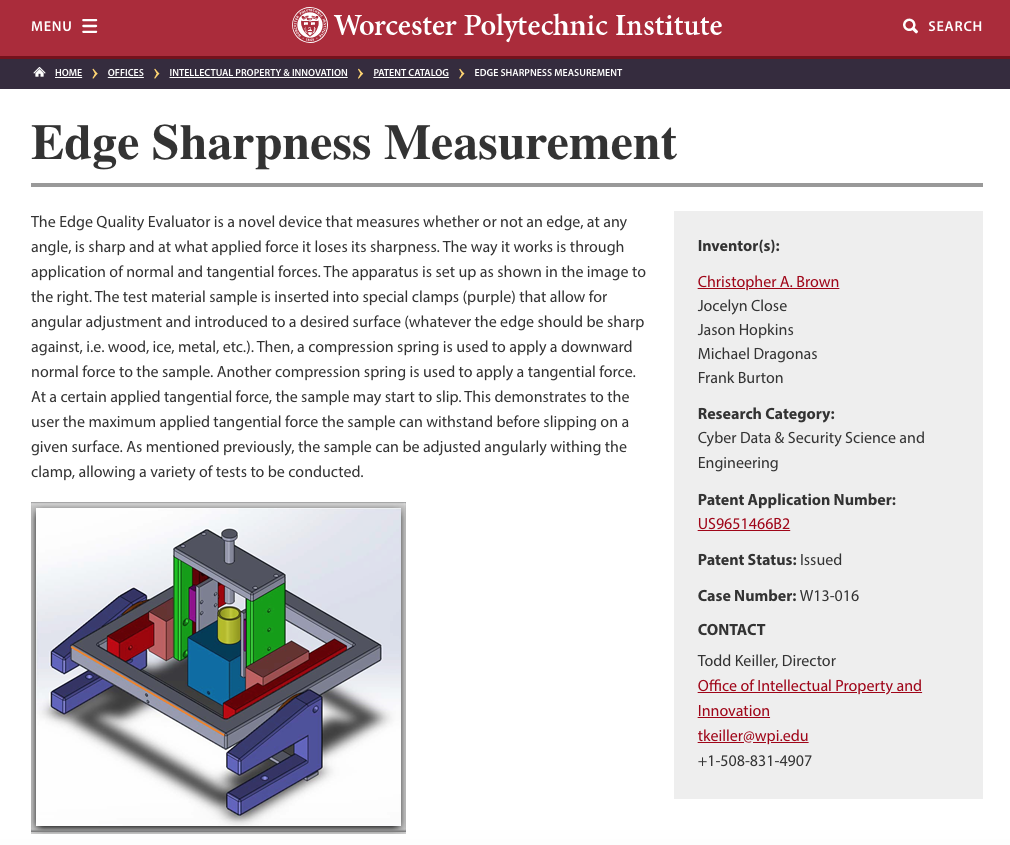Open the MENU label in header
Viewport: 1010px width, 845px height.
(51, 26)
